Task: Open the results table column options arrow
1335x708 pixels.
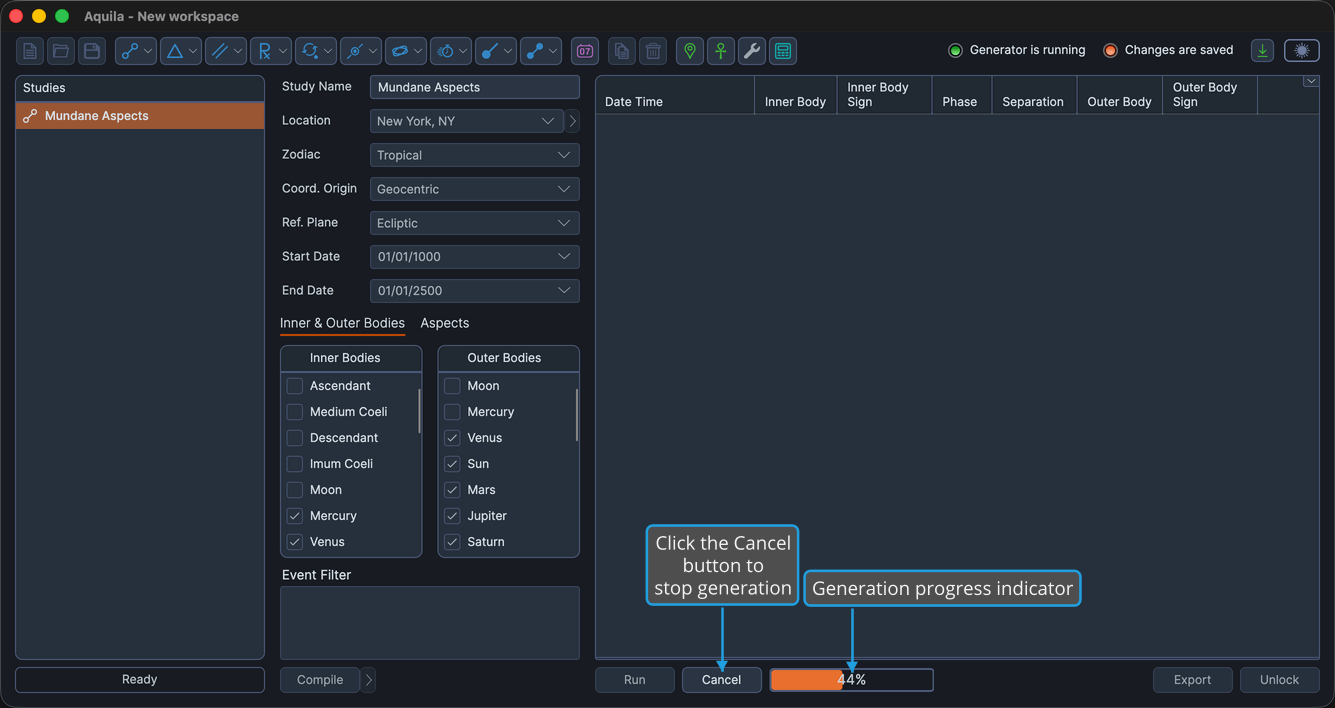Action: pyautogui.click(x=1310, y=82)
